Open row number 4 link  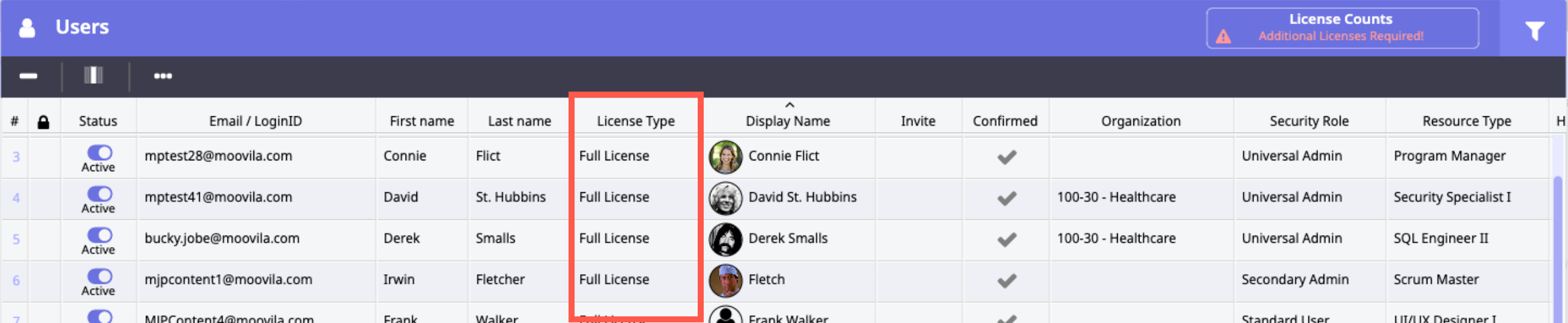tap(16, 198)
